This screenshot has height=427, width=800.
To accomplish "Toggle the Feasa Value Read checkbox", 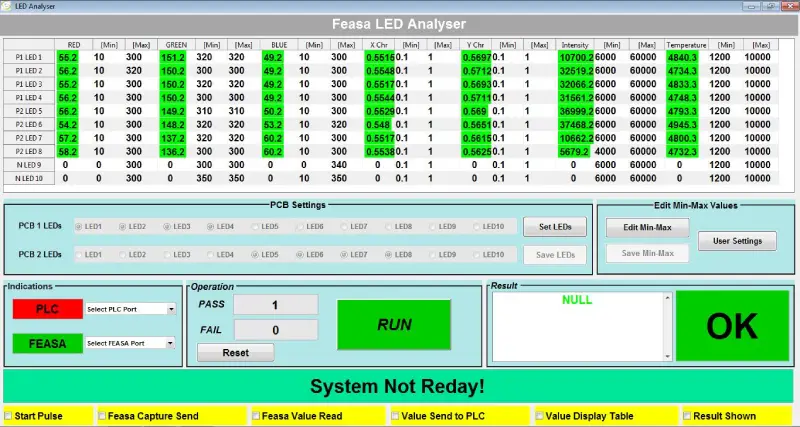I will point(256,416).
